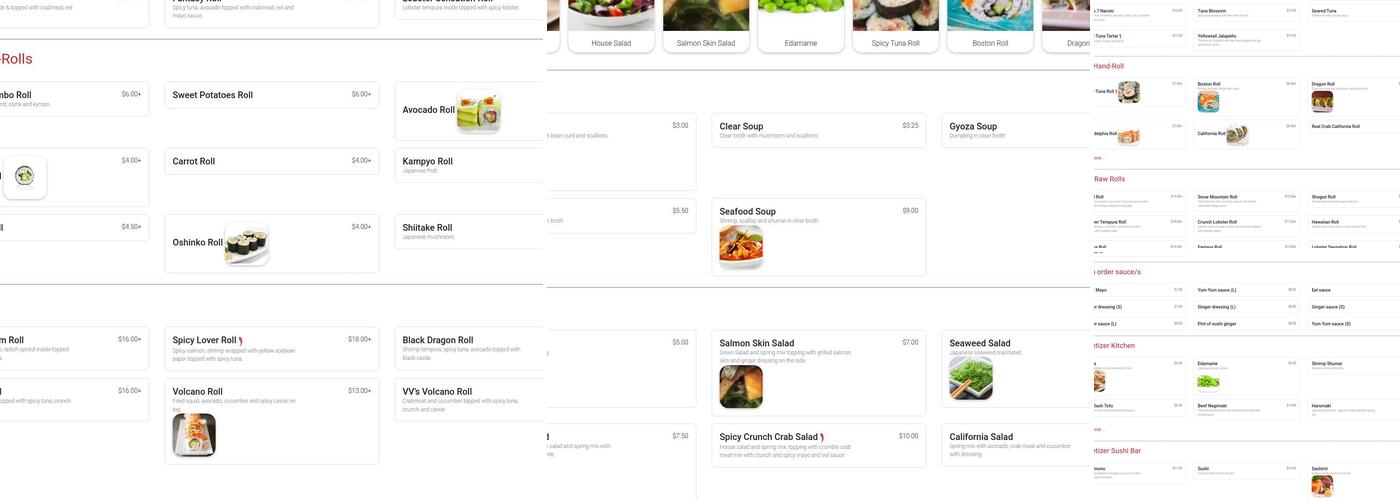This screenshot has height=500, width=1400.
Task: Select the Kampyo Roll item
Action: point(470,165)
